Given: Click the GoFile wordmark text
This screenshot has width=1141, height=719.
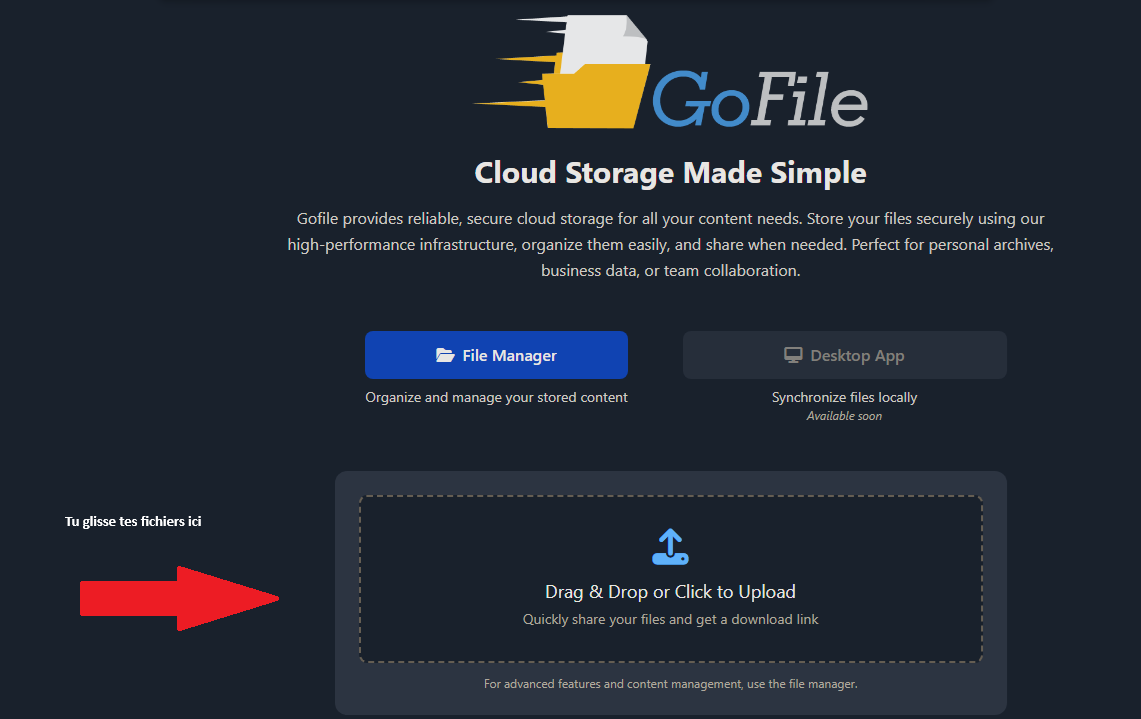Looking at the screenshot, I should [x=760, y=98].
